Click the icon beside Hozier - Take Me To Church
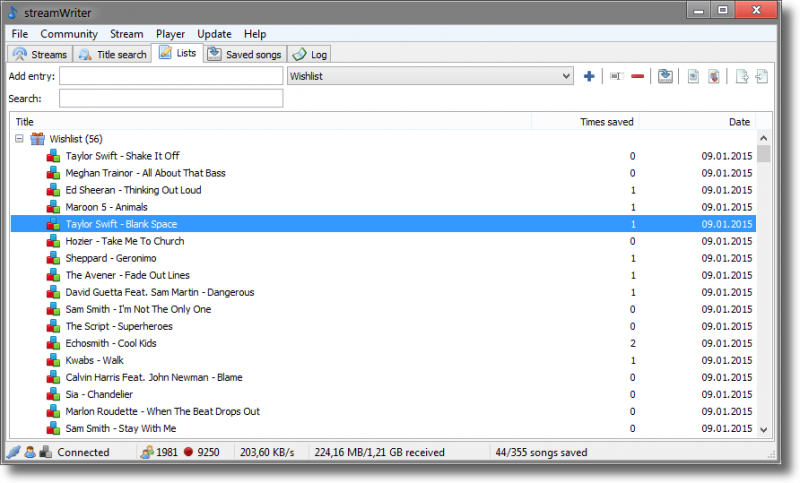This screenshot has height=483, width=800. (x=53, y=241)
